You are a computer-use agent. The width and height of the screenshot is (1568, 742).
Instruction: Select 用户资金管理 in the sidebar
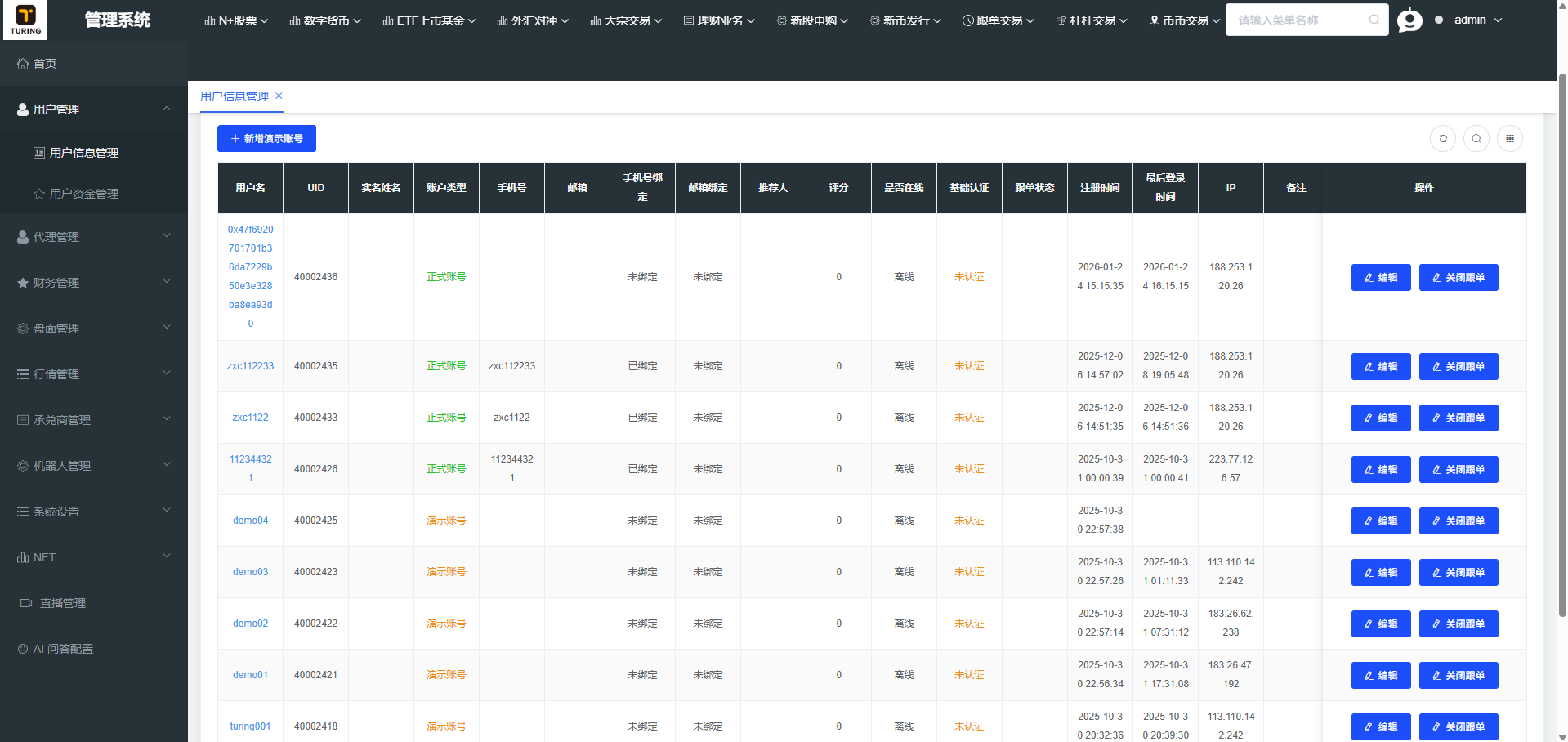83,194
